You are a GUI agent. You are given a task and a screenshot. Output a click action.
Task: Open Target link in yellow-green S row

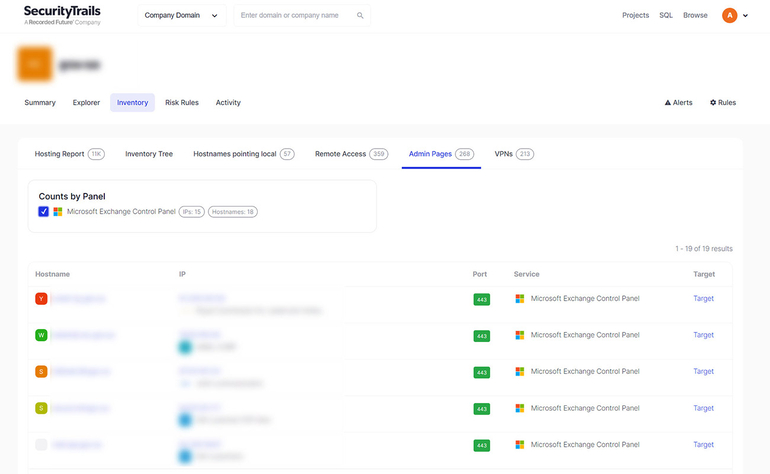pos(703,408)
